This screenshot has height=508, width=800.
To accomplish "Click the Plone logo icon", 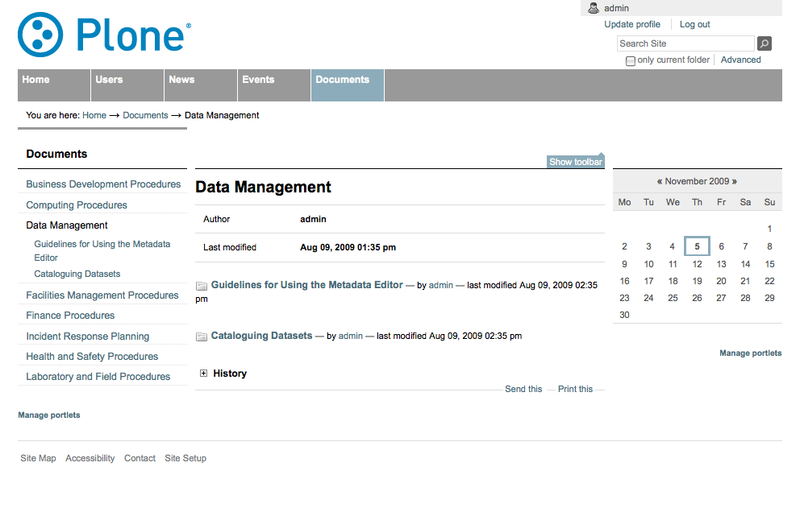I will coord(41,35).
